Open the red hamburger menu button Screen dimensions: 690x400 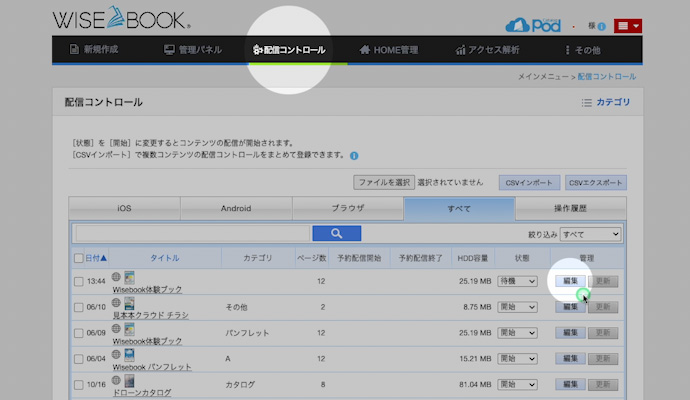(x=628, y=26)
